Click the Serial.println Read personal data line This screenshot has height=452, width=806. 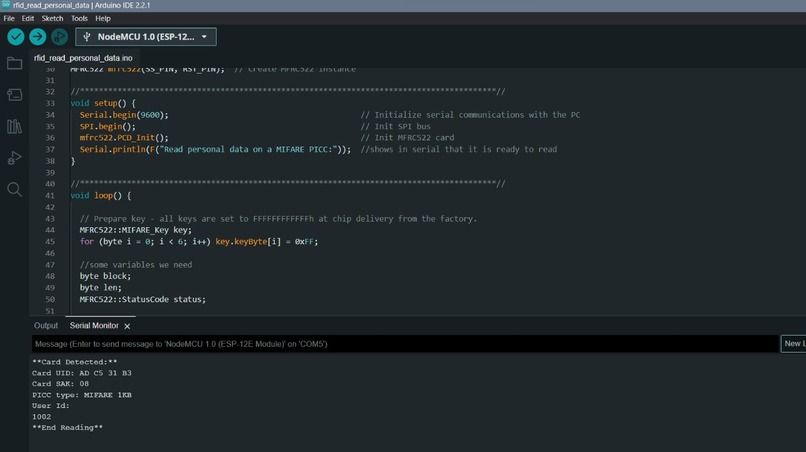point(215,150)
